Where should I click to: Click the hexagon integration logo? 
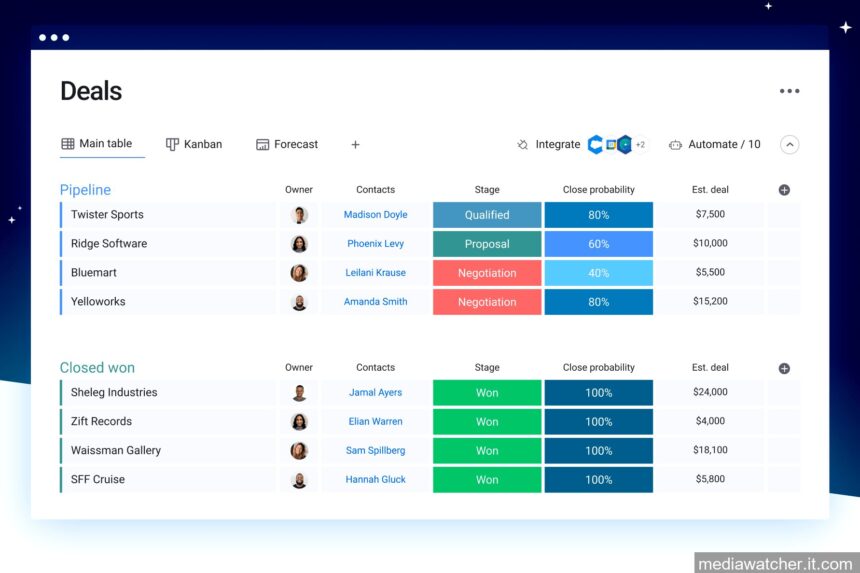[625, 144]
